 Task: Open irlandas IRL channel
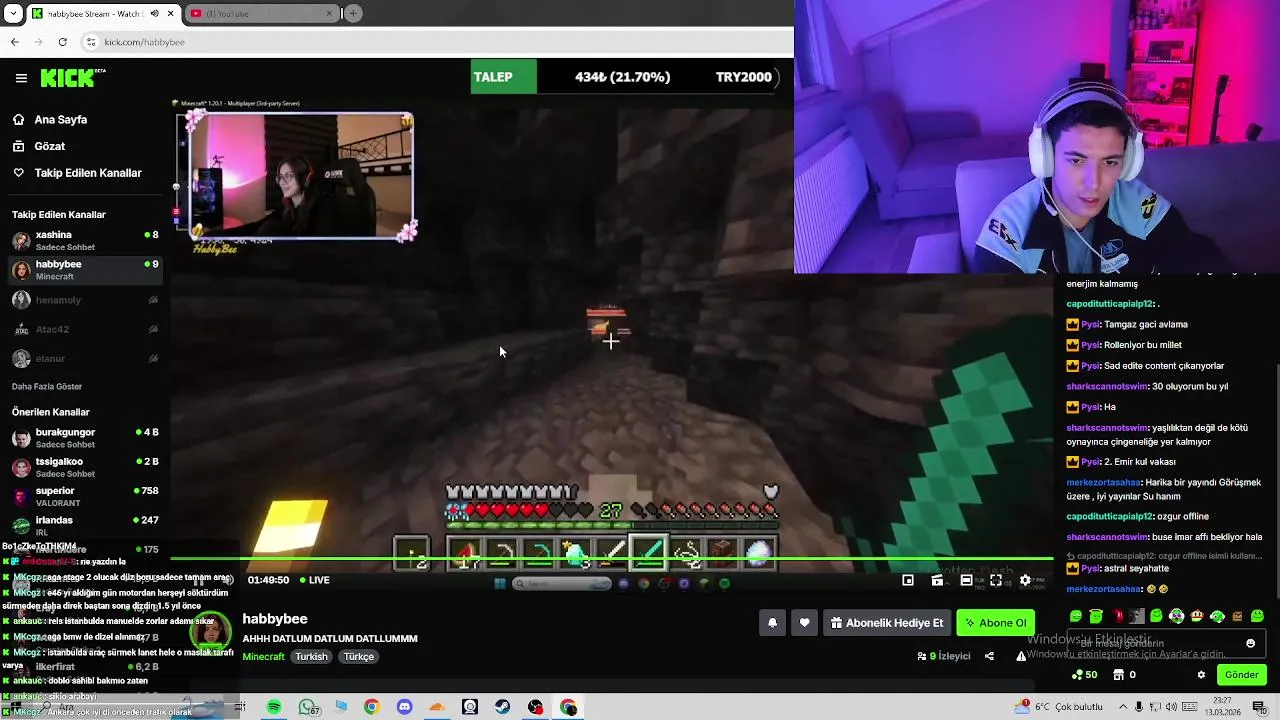pyautogui.click(x=85, y=526)
